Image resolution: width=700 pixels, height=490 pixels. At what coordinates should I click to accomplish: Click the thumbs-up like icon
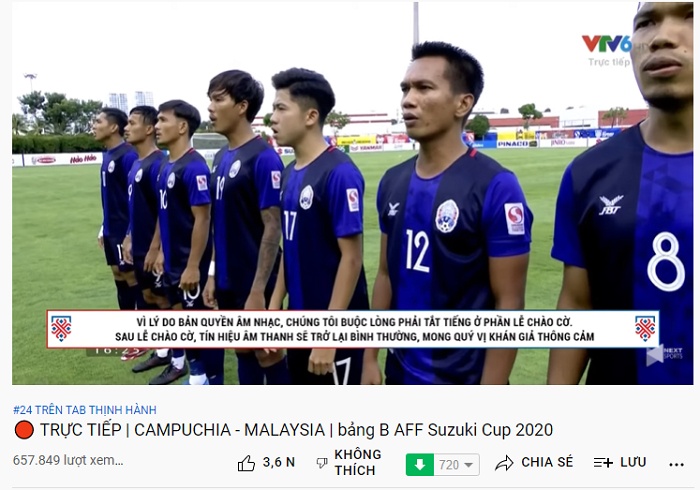pos(246,463)
